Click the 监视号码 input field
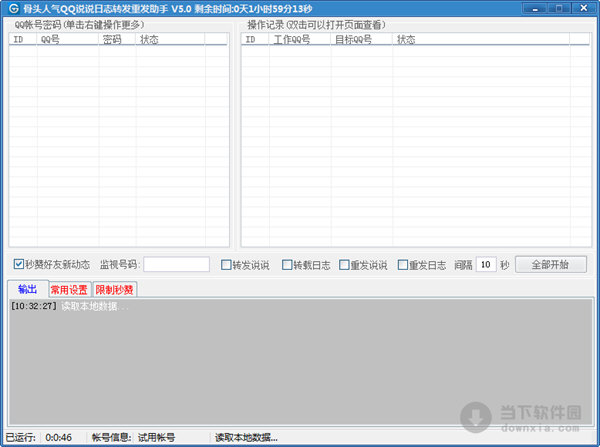Image resolution: width=600 pixels, height=447 pixels. click(x=176, y=264)
